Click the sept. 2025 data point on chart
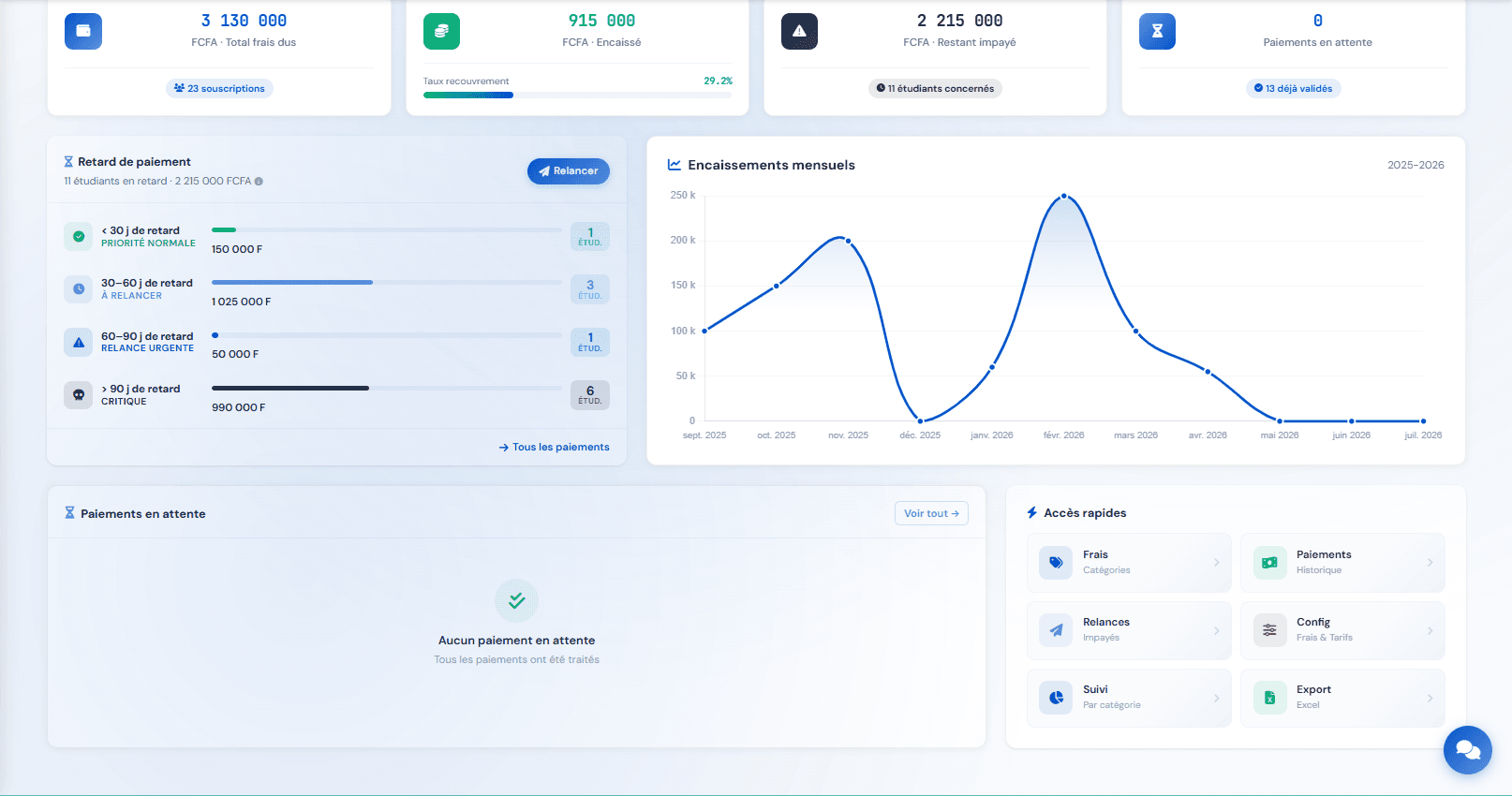This screenshot has width=1512, height=796. 704,331
